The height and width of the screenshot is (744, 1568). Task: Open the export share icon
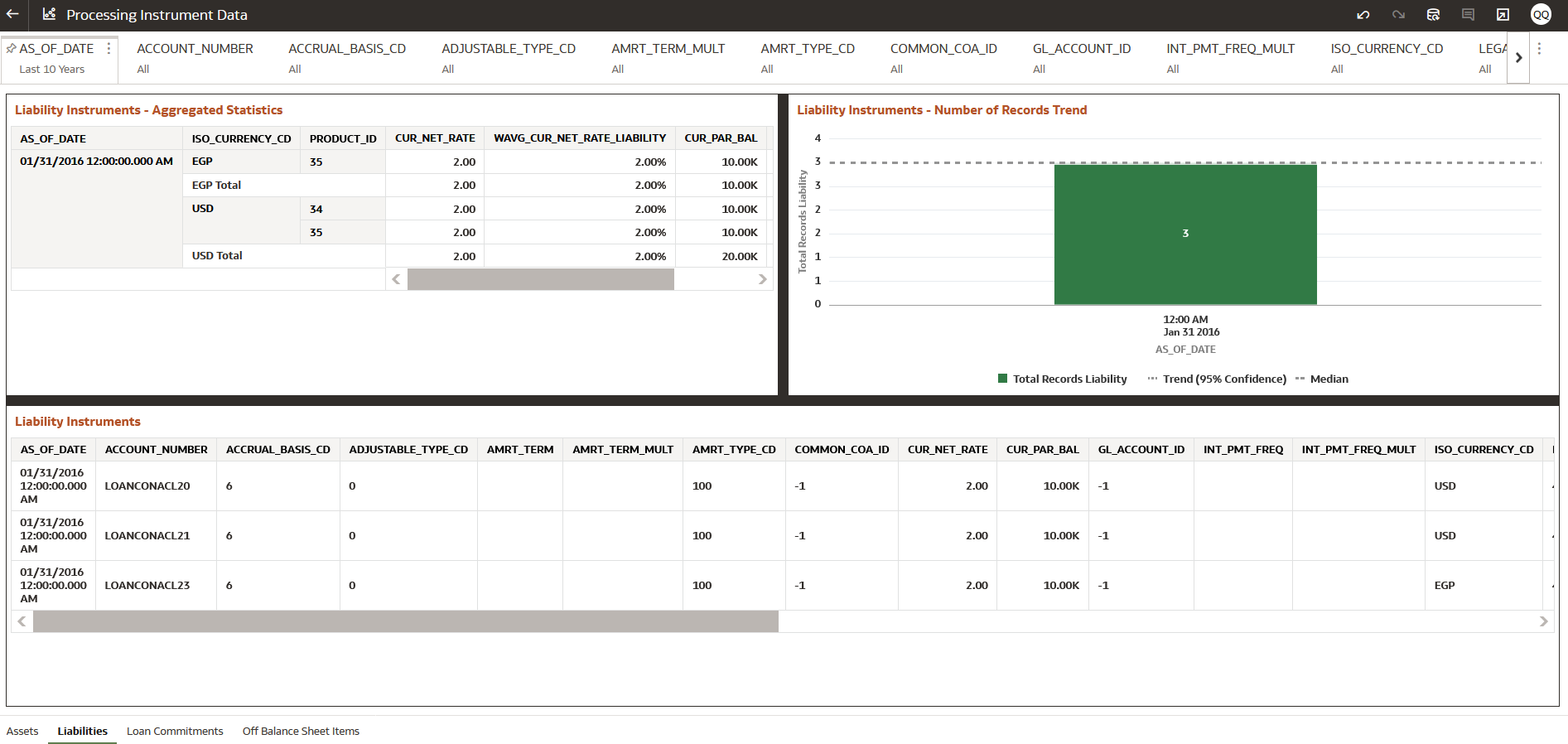(x=1503, y=15)
